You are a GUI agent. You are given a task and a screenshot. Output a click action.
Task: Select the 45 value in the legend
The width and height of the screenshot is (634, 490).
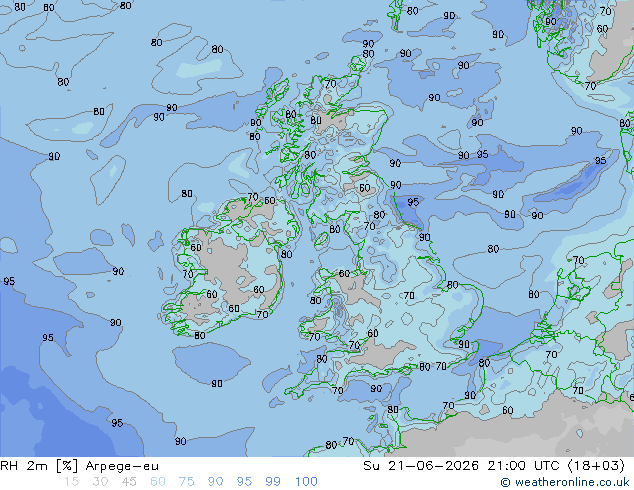tap(129, 482)
